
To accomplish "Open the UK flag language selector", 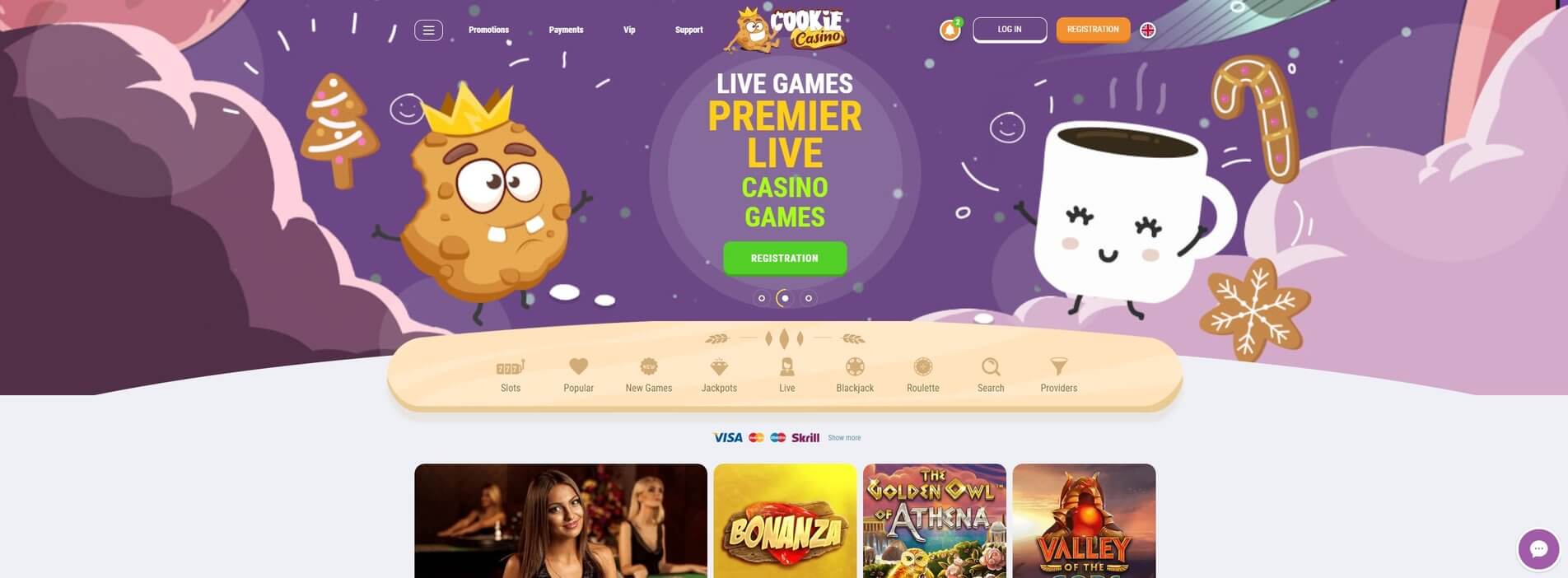I will (1147, 30).
